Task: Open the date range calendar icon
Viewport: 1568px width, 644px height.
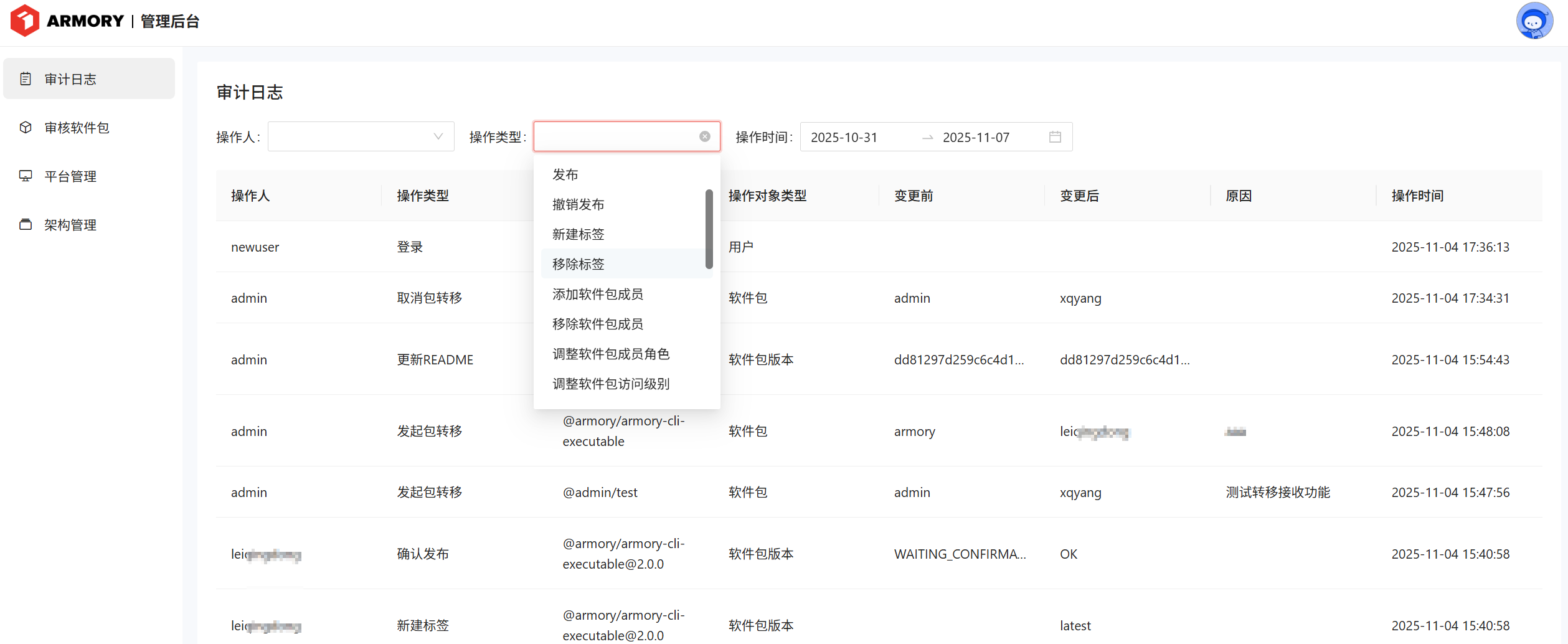Action: [x=1054, y=136]
